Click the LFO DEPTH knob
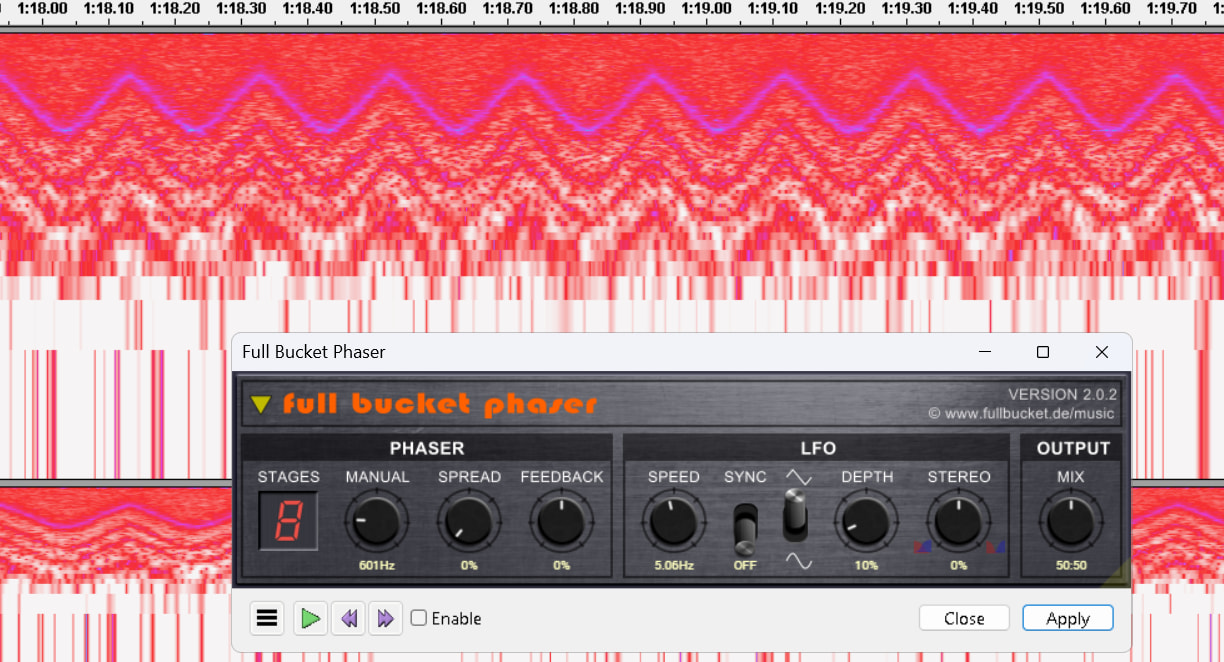The height and width of the screenshot is (662, 1224). point(866,522)
